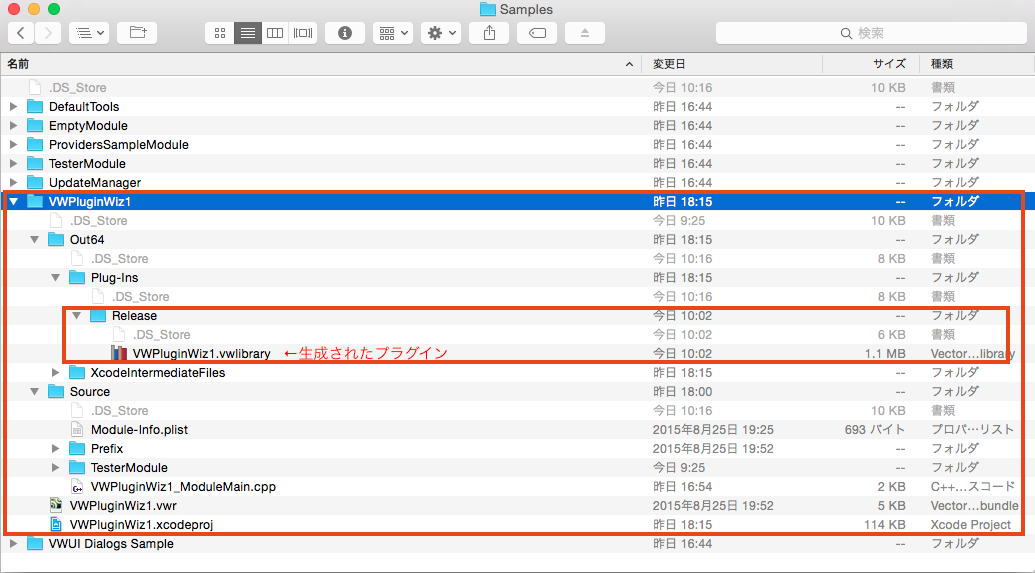Expand the TesterModule folder at top level
Image resolution: width=1035 pixels, height=573 pixels.
pos(13,164)
